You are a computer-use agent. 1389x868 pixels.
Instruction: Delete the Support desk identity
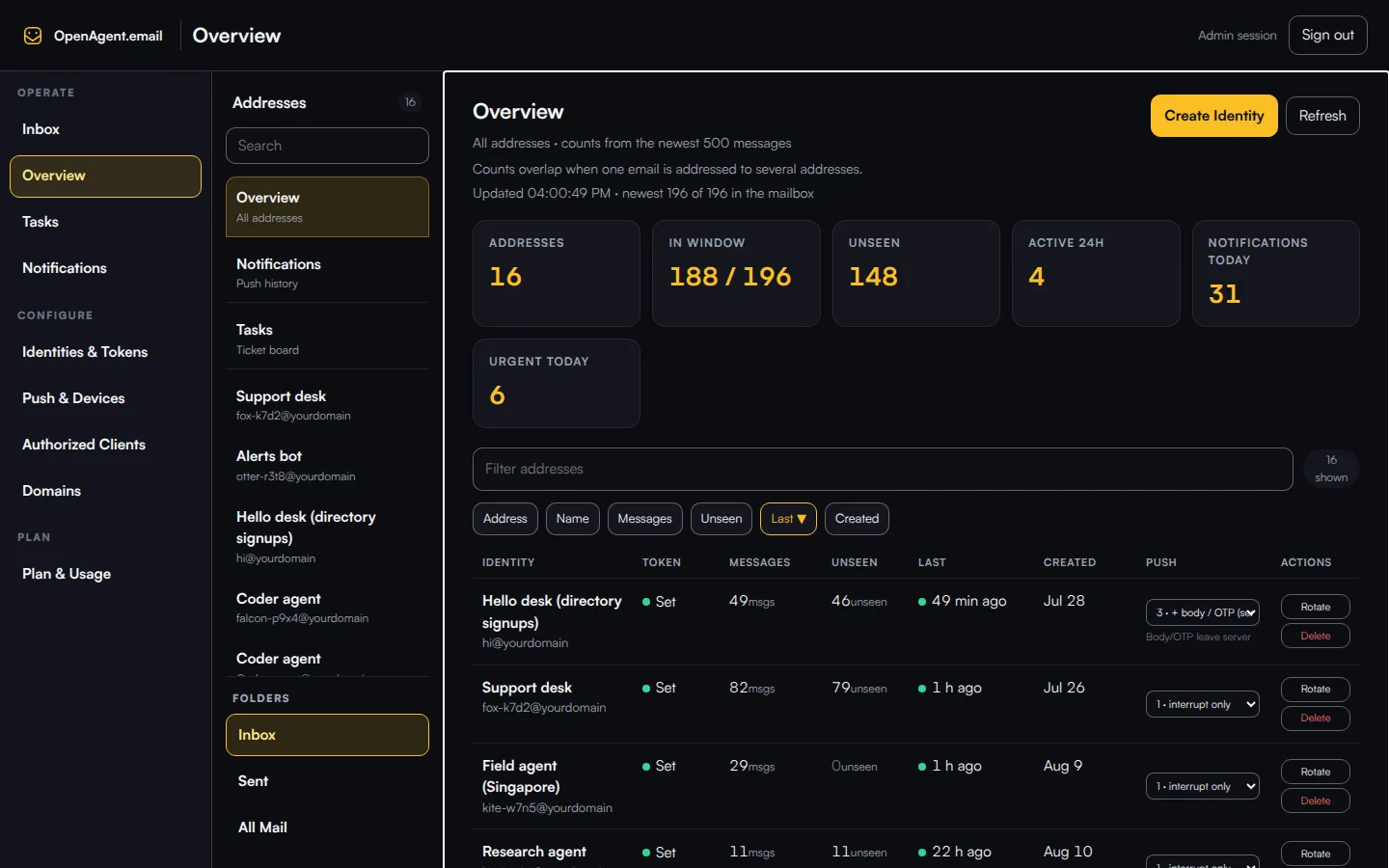click(1315, 718)
